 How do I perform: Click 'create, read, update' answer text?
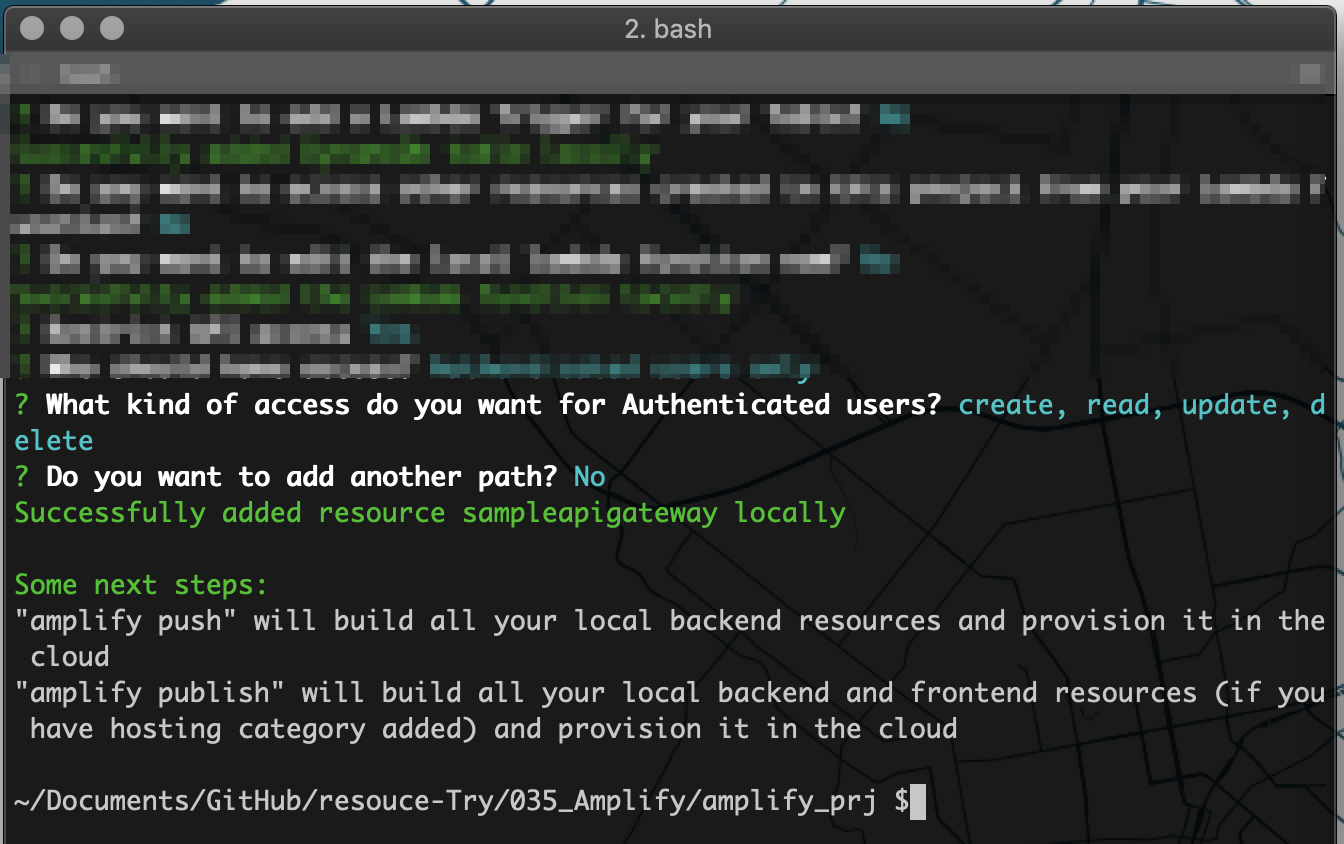click(1118, 405)
